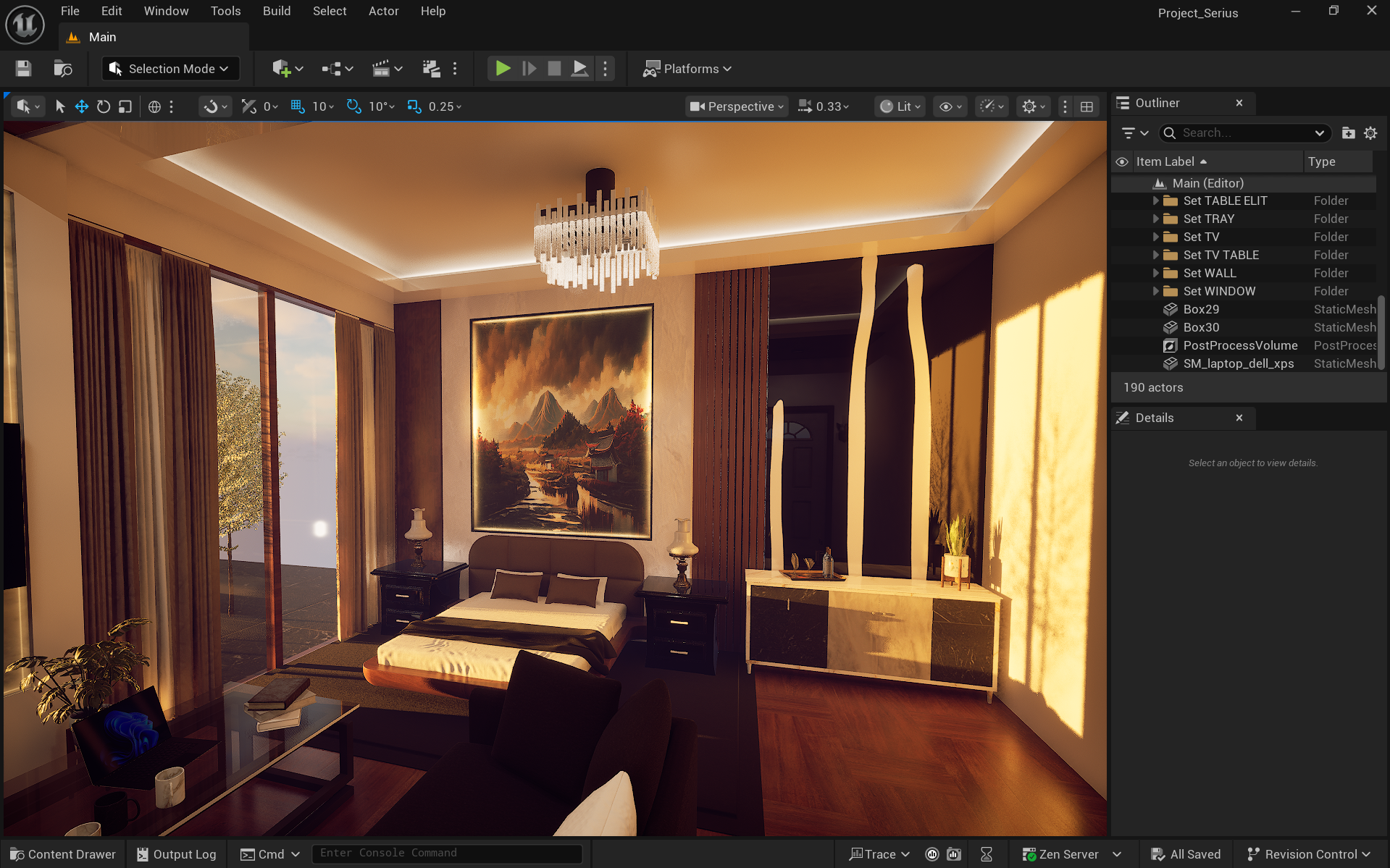Open the Content Drawer
Screen dimensions: 1390x868
(x=63, y=854)
